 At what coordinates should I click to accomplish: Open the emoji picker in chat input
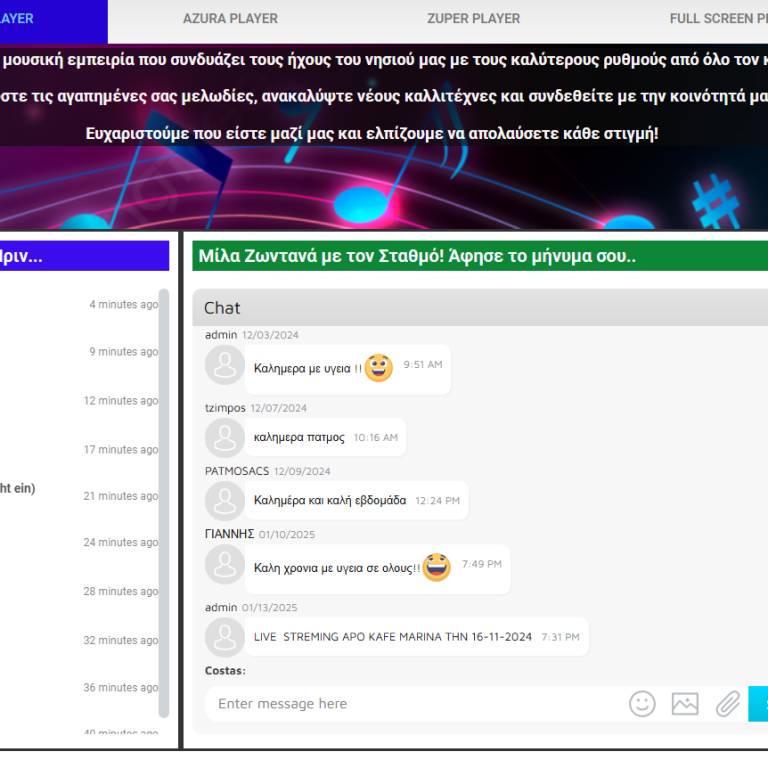point(642,703)
